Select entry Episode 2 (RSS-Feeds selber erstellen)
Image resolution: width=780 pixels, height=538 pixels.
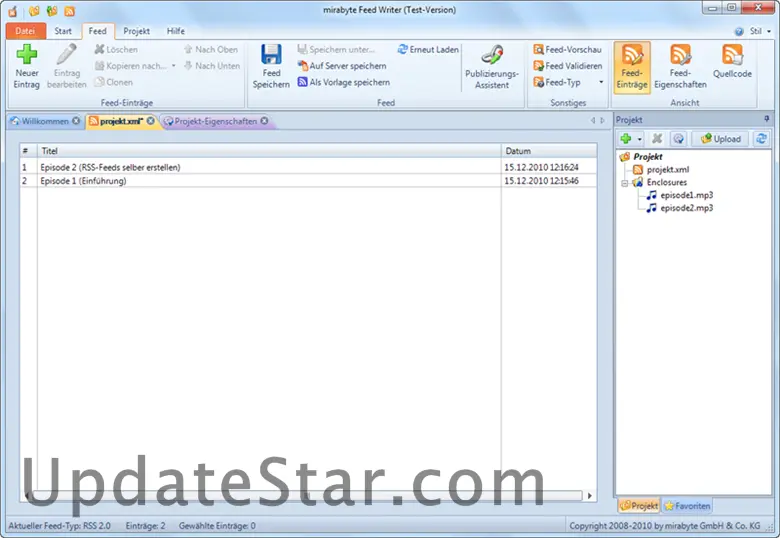coord(110,168)
